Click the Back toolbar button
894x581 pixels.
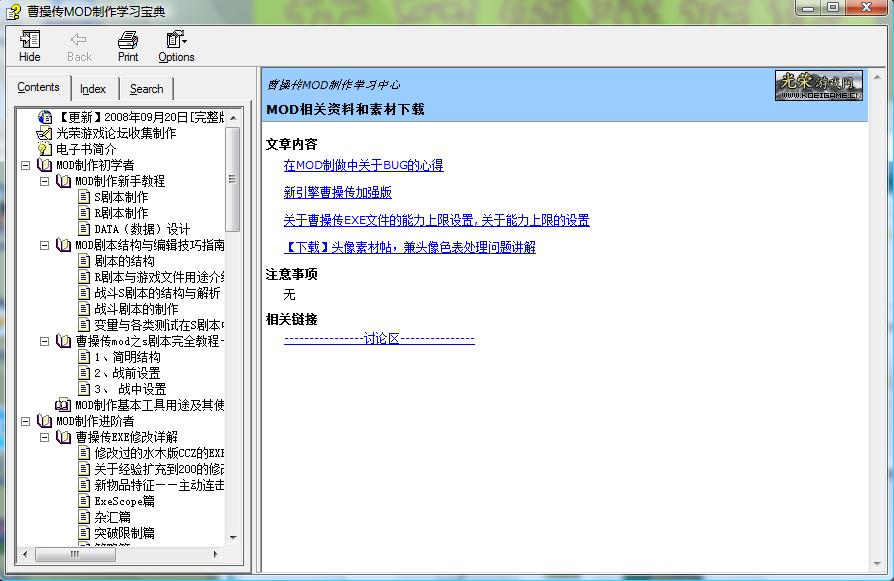click(x=79, y=46)
